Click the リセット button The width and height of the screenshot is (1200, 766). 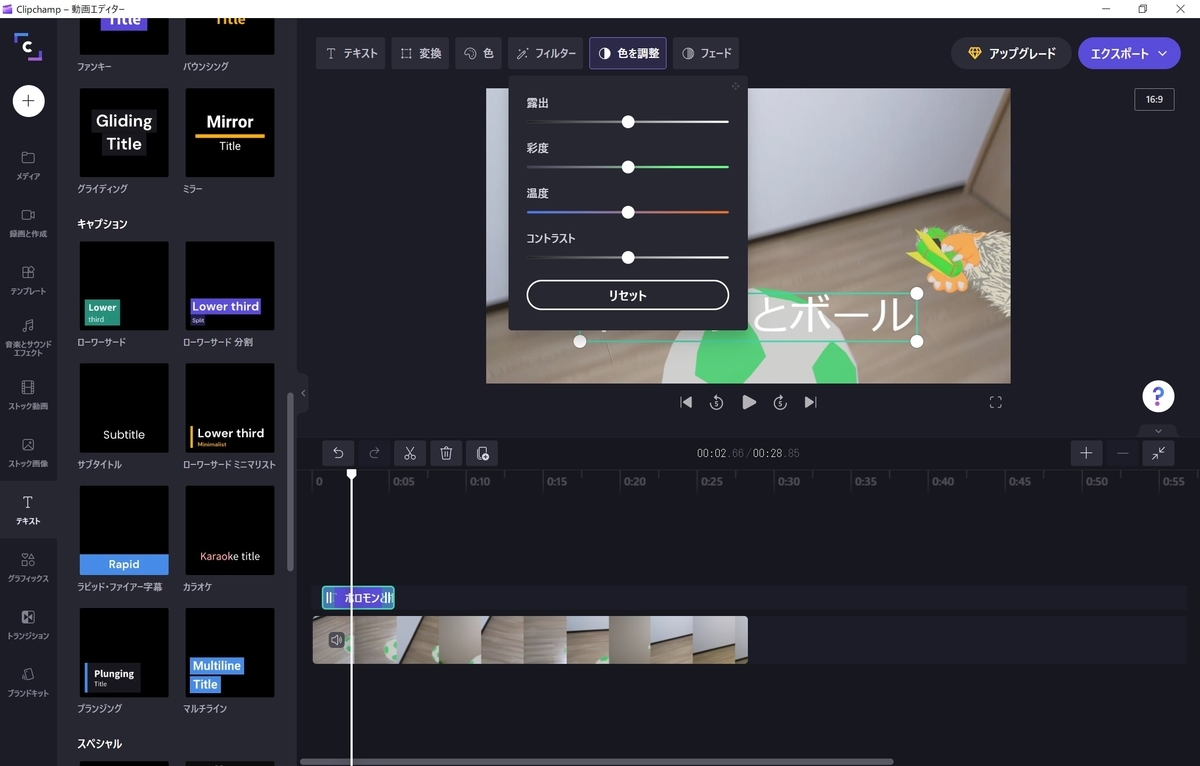coord(628,295)
